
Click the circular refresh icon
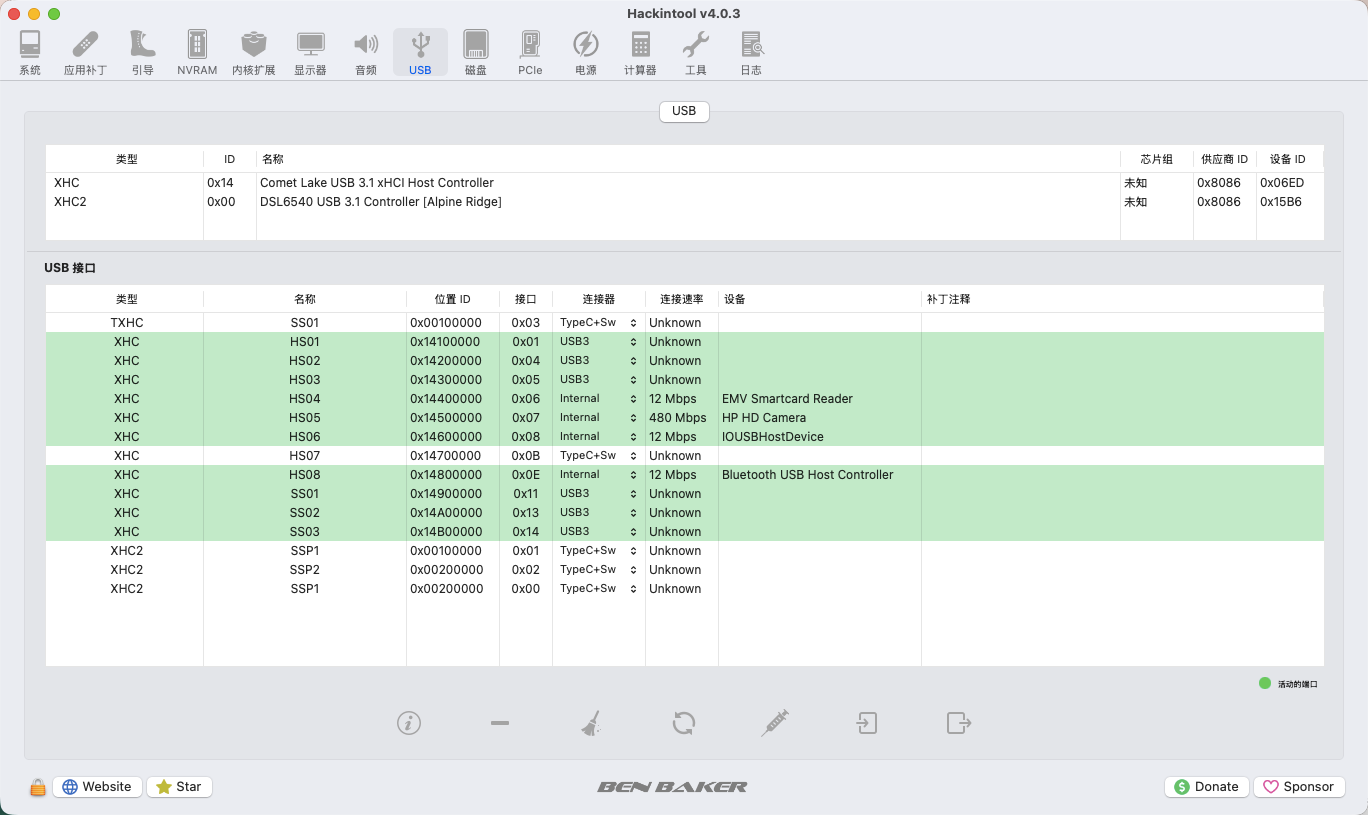[684, 723]
